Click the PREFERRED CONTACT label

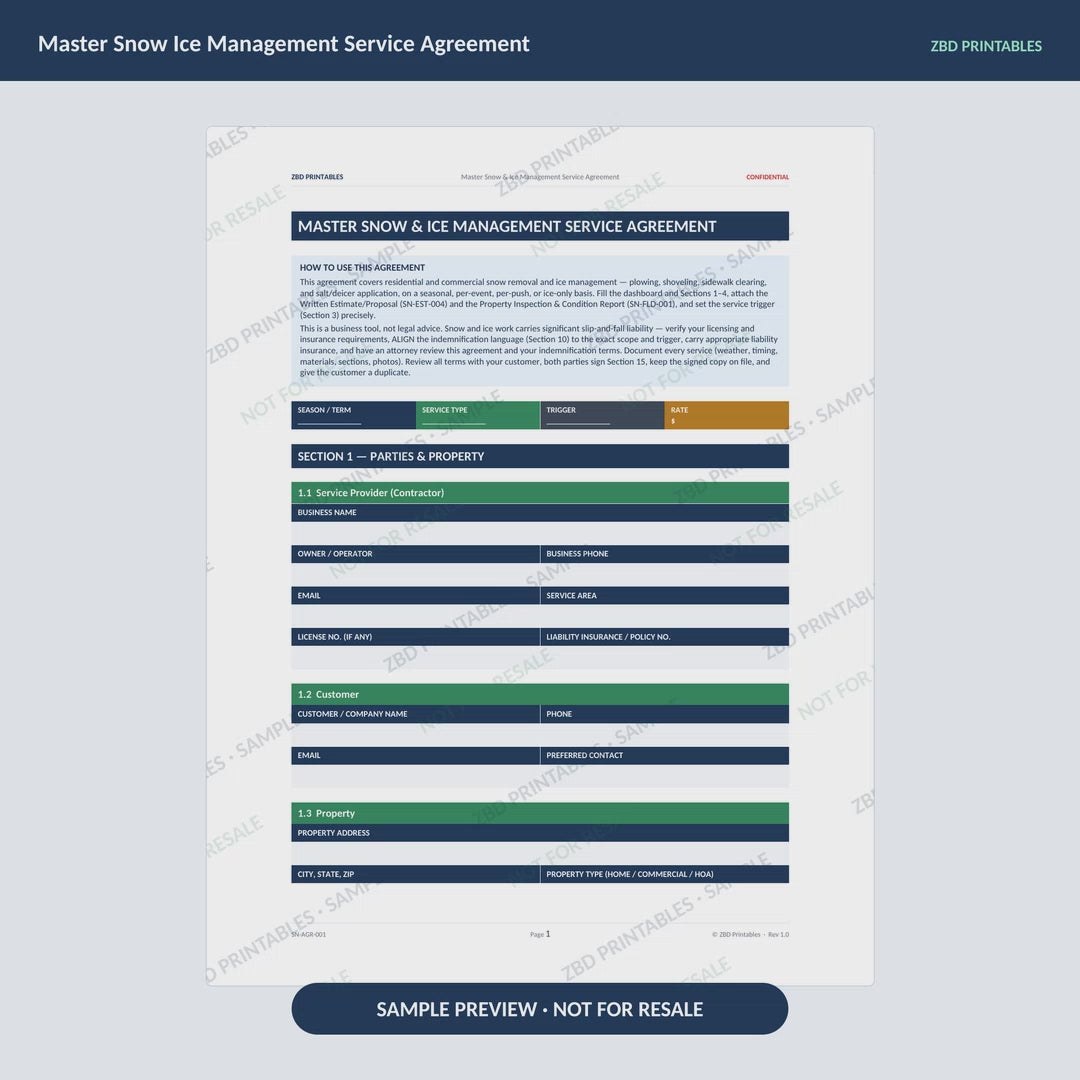click(x=585, y=756)
